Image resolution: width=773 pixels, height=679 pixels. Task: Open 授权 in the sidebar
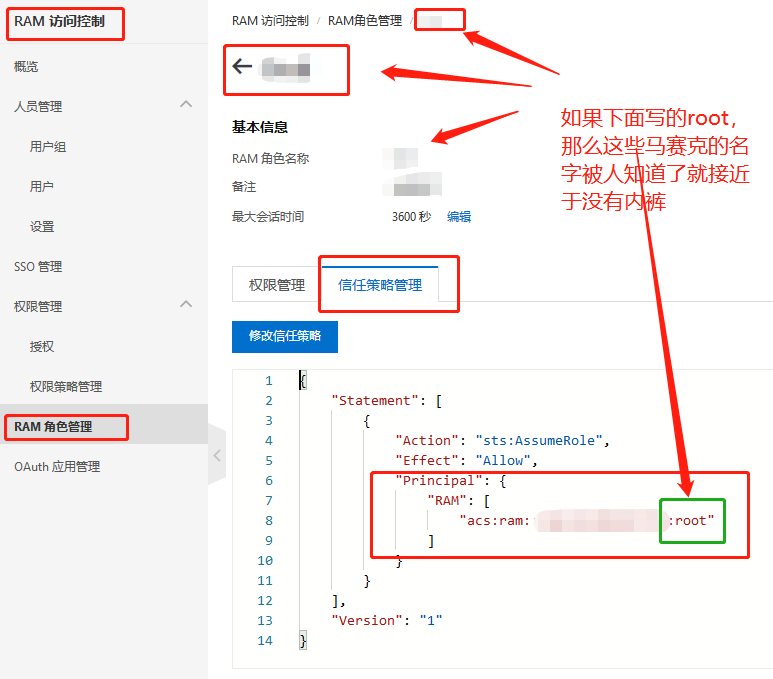coord(42,347)
